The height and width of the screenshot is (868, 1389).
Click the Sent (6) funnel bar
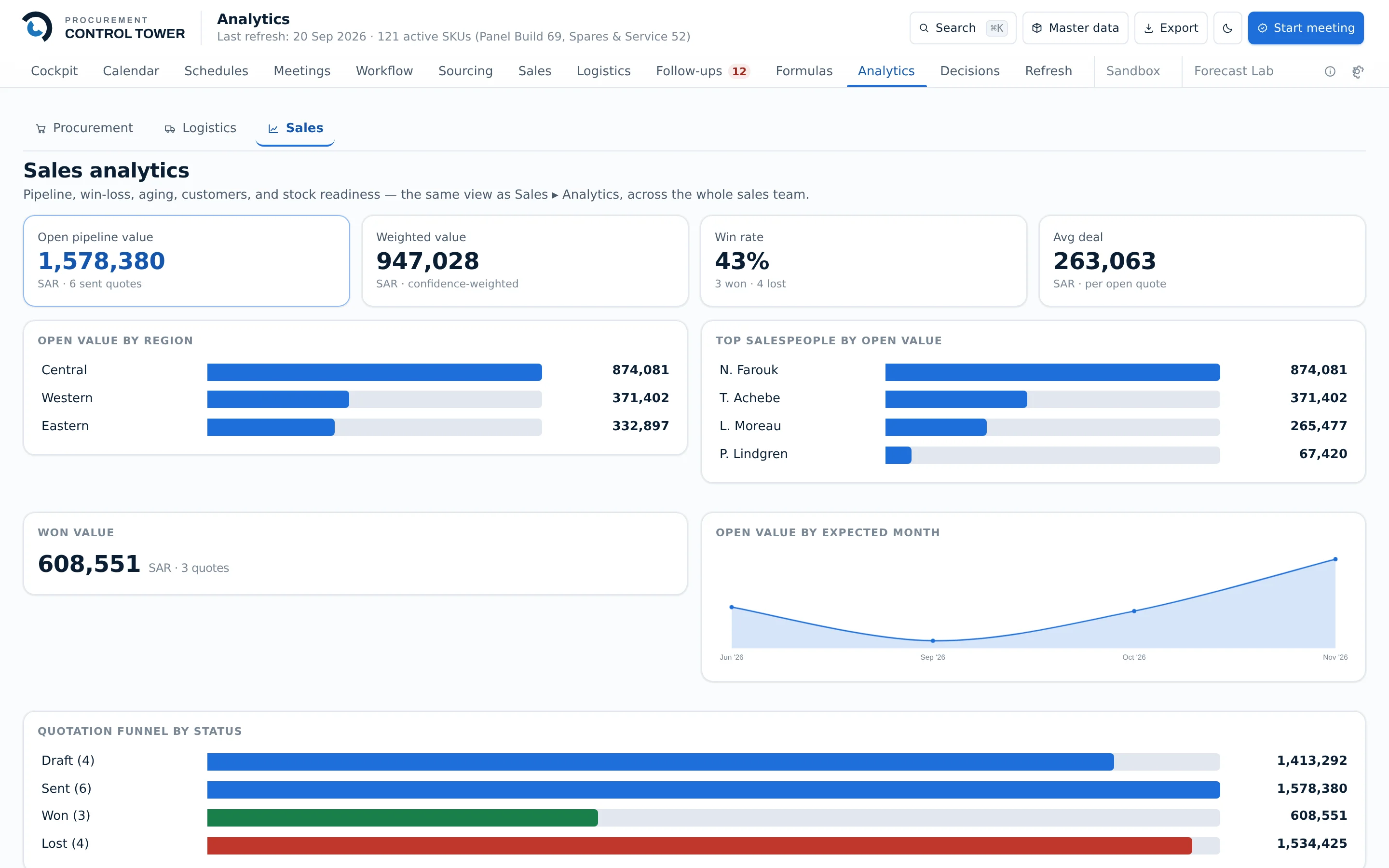click(713, 790)
